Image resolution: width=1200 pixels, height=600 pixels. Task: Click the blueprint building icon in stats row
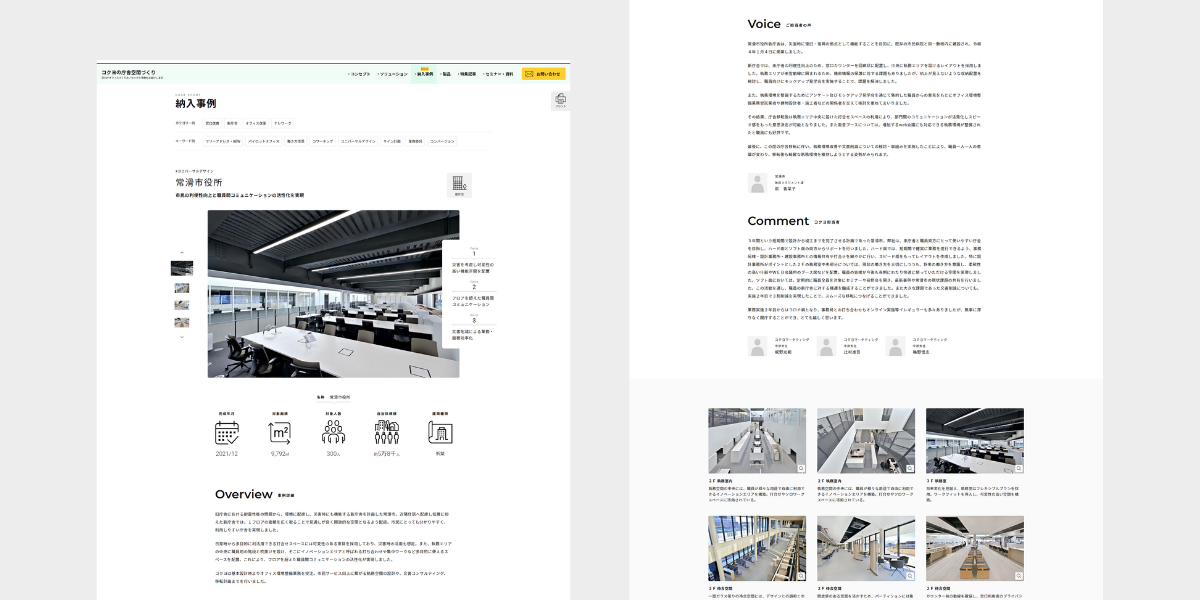[440, 432]
